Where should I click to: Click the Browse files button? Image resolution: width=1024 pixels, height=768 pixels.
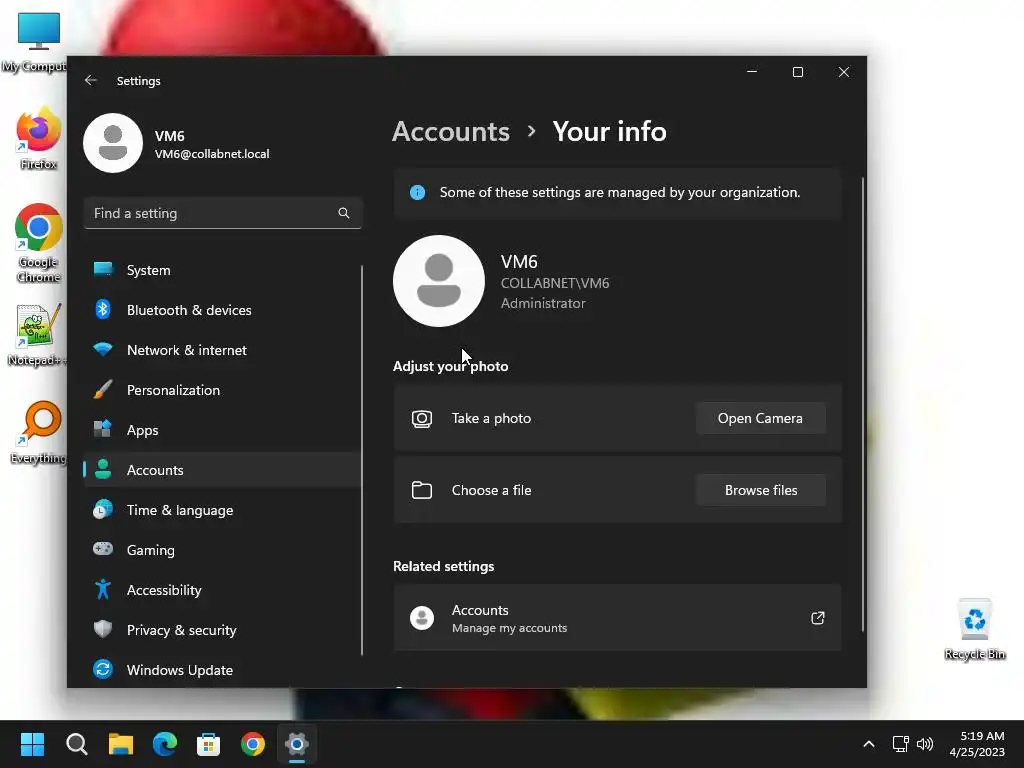pyautogui.click(x=760, y=490)
